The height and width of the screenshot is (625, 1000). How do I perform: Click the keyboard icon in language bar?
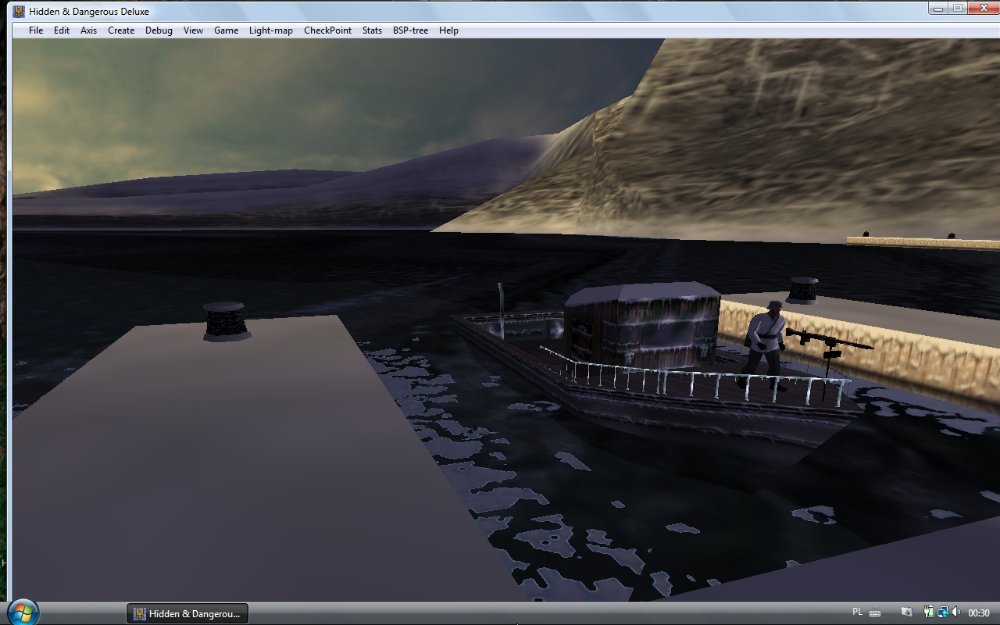point(875,613)
